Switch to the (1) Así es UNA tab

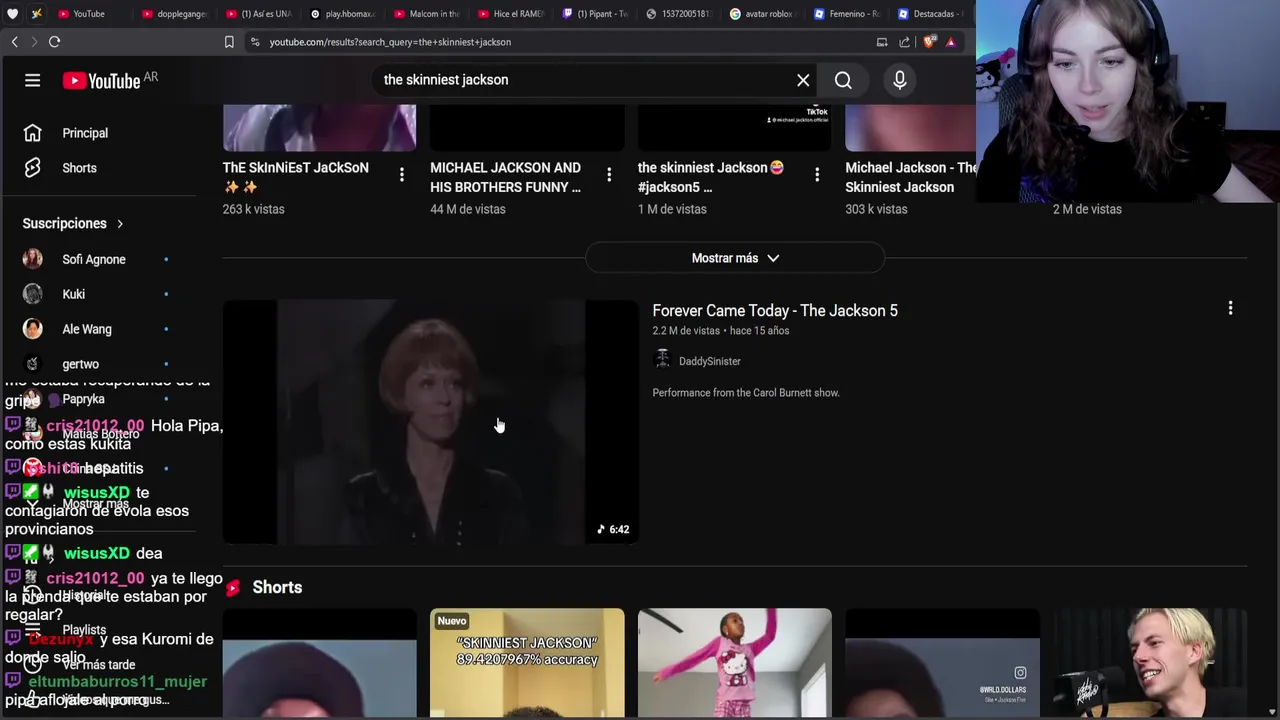[259, 14]
